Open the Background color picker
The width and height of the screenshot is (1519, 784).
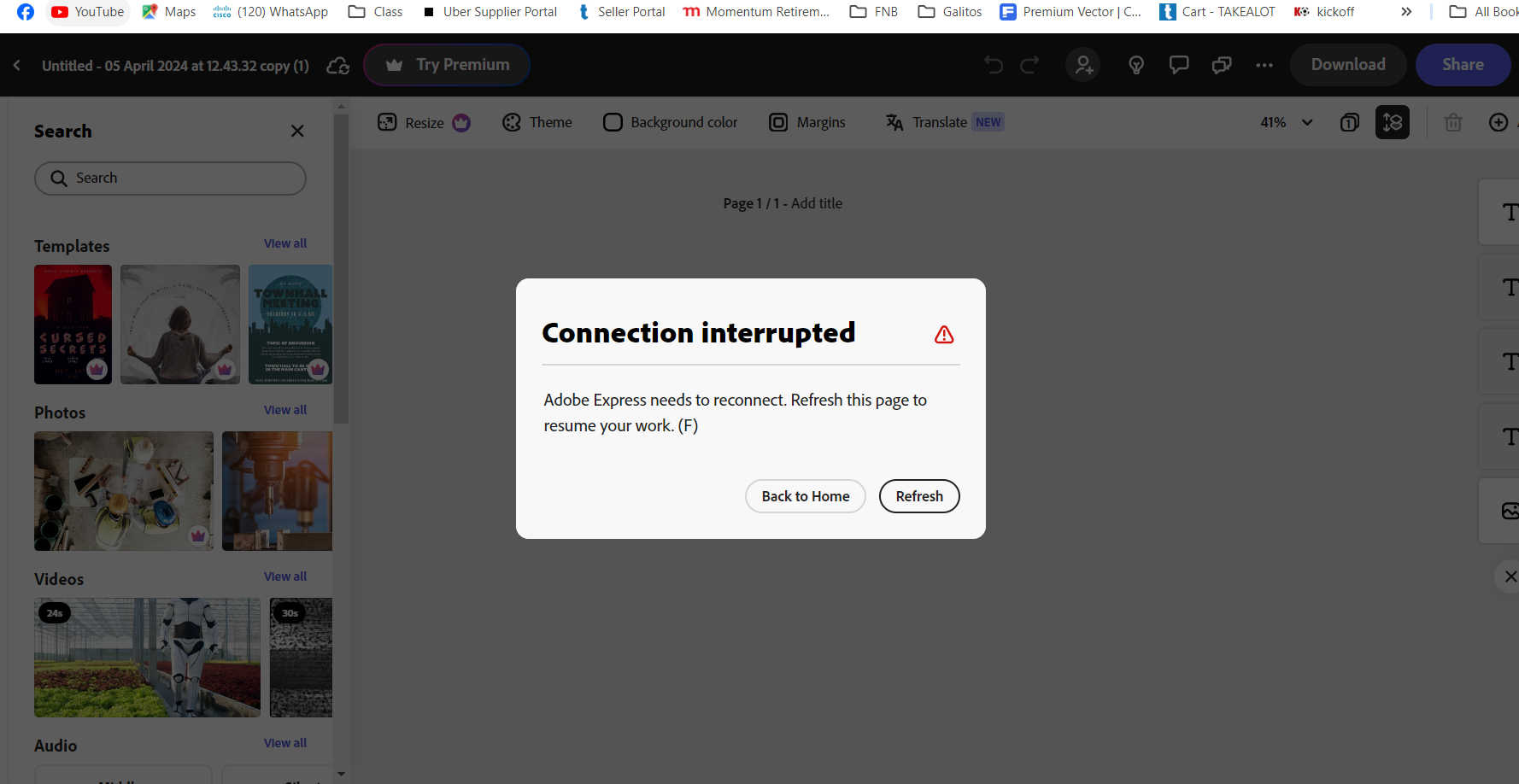[x=670, y=122]
